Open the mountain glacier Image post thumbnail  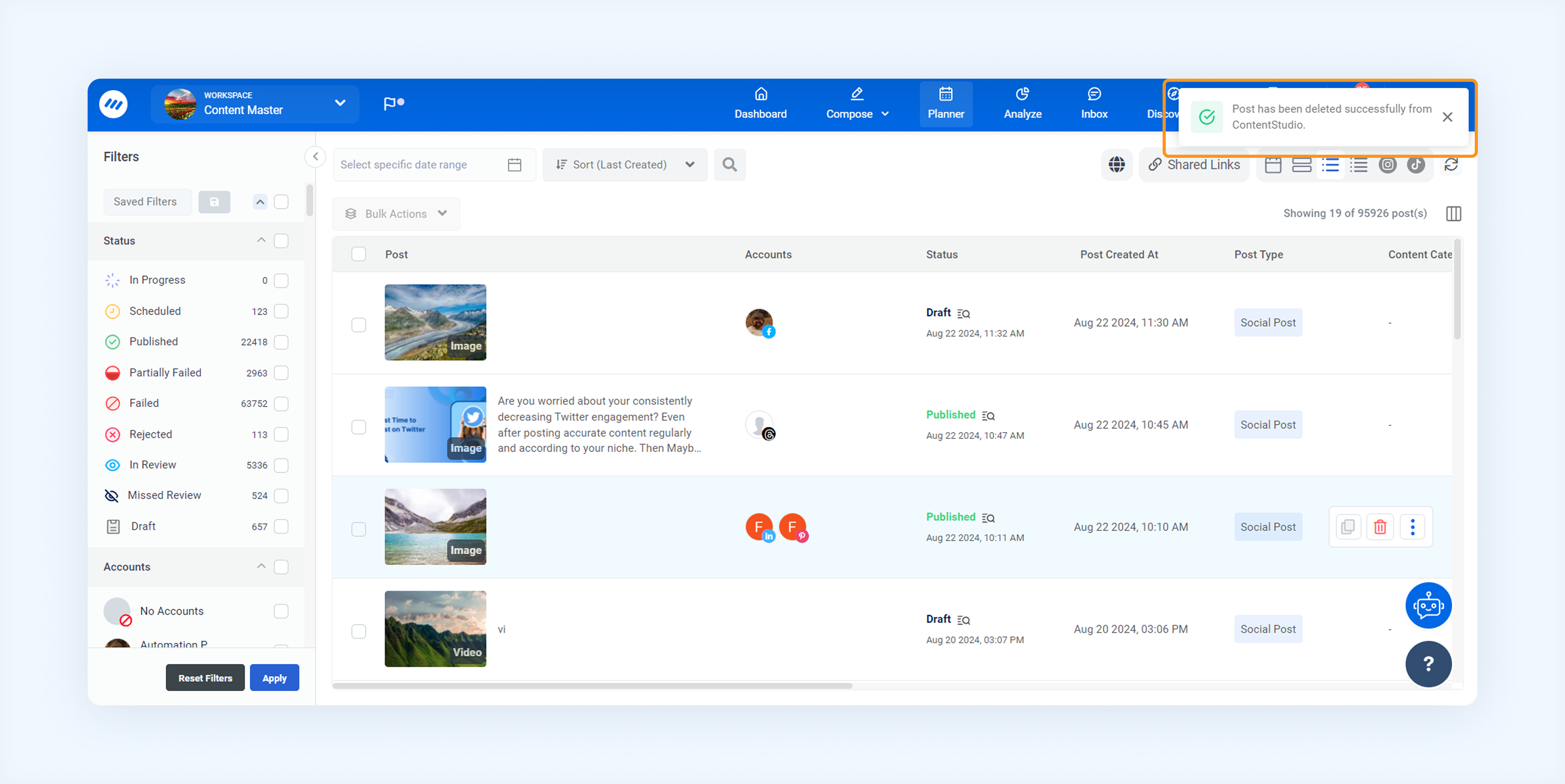point(435,323)
